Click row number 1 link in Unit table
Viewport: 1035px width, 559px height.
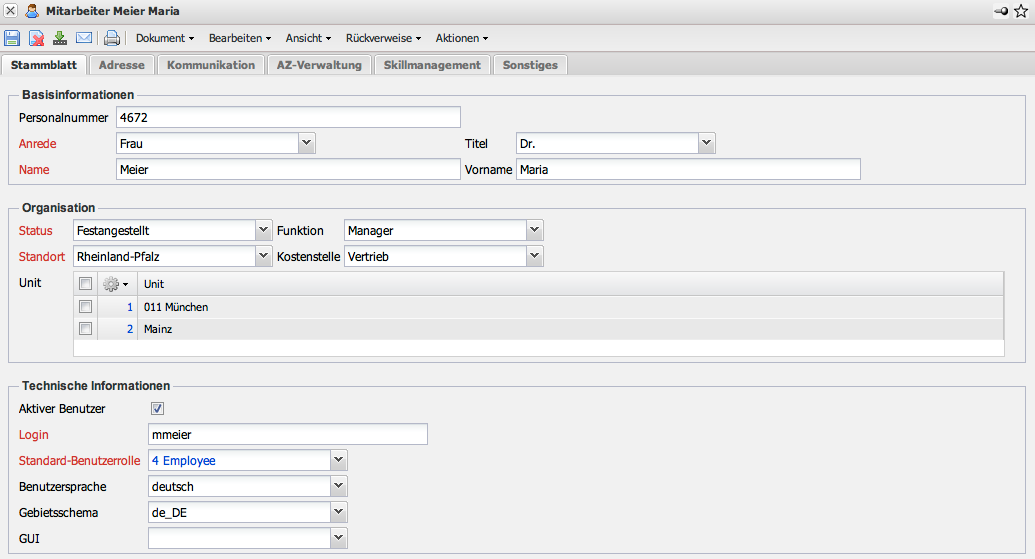point(129,307)
